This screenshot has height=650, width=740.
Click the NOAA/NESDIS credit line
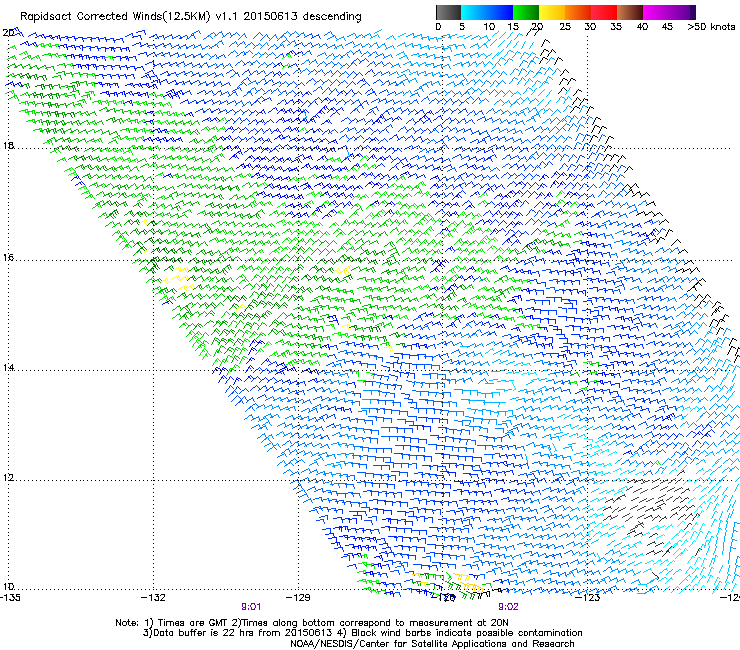tap(432, 644)
